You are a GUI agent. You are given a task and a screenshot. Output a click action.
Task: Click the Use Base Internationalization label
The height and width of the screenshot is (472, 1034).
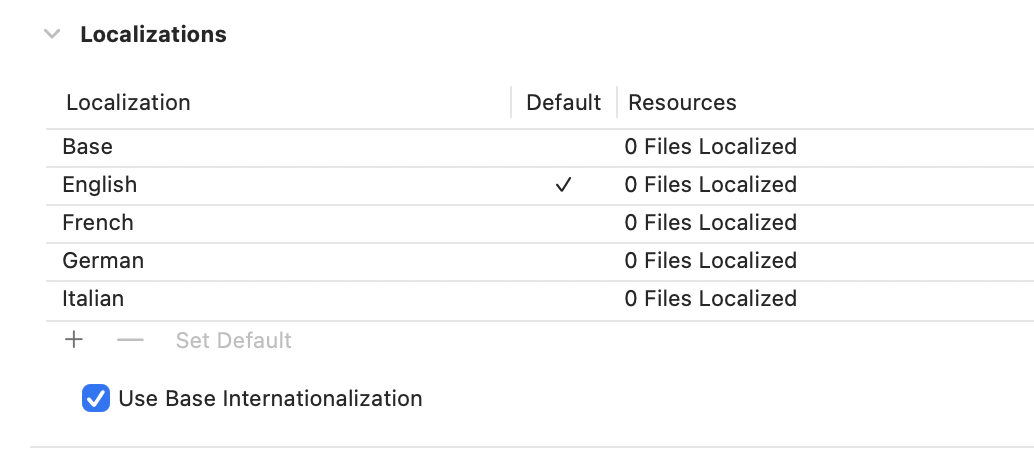pos(270,399)
